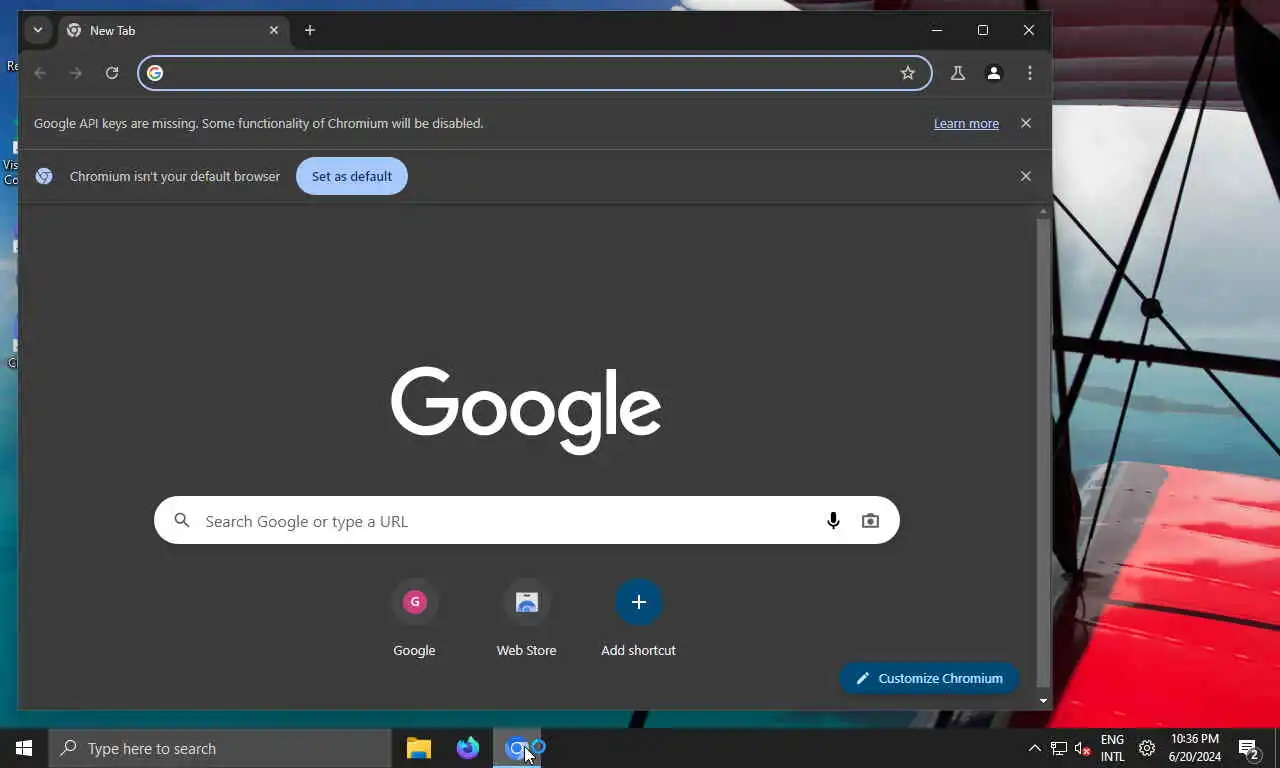Start voice search with microphone icon
1280x768 pixels.
(x=833, y=521)
